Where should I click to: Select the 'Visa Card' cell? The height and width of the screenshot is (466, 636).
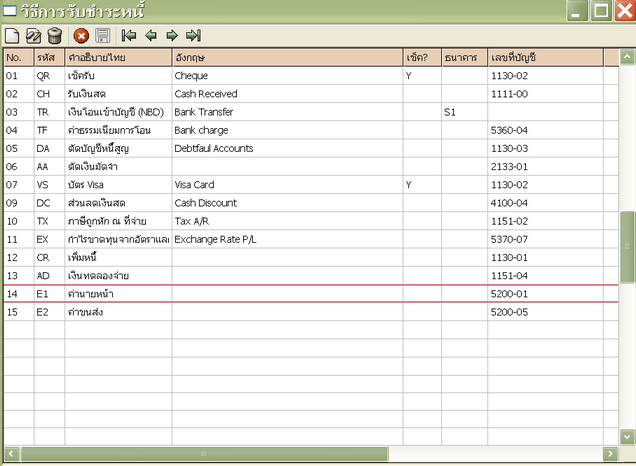point(286,185)
